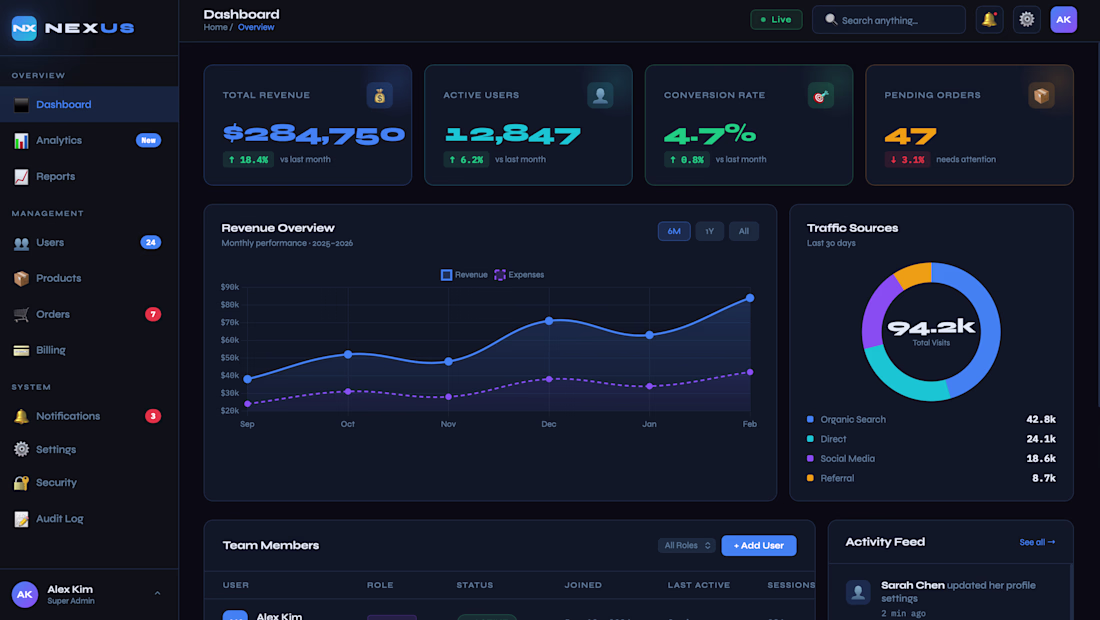Select the All time range
Screen dimensions: 1100x620
point(744,231)
